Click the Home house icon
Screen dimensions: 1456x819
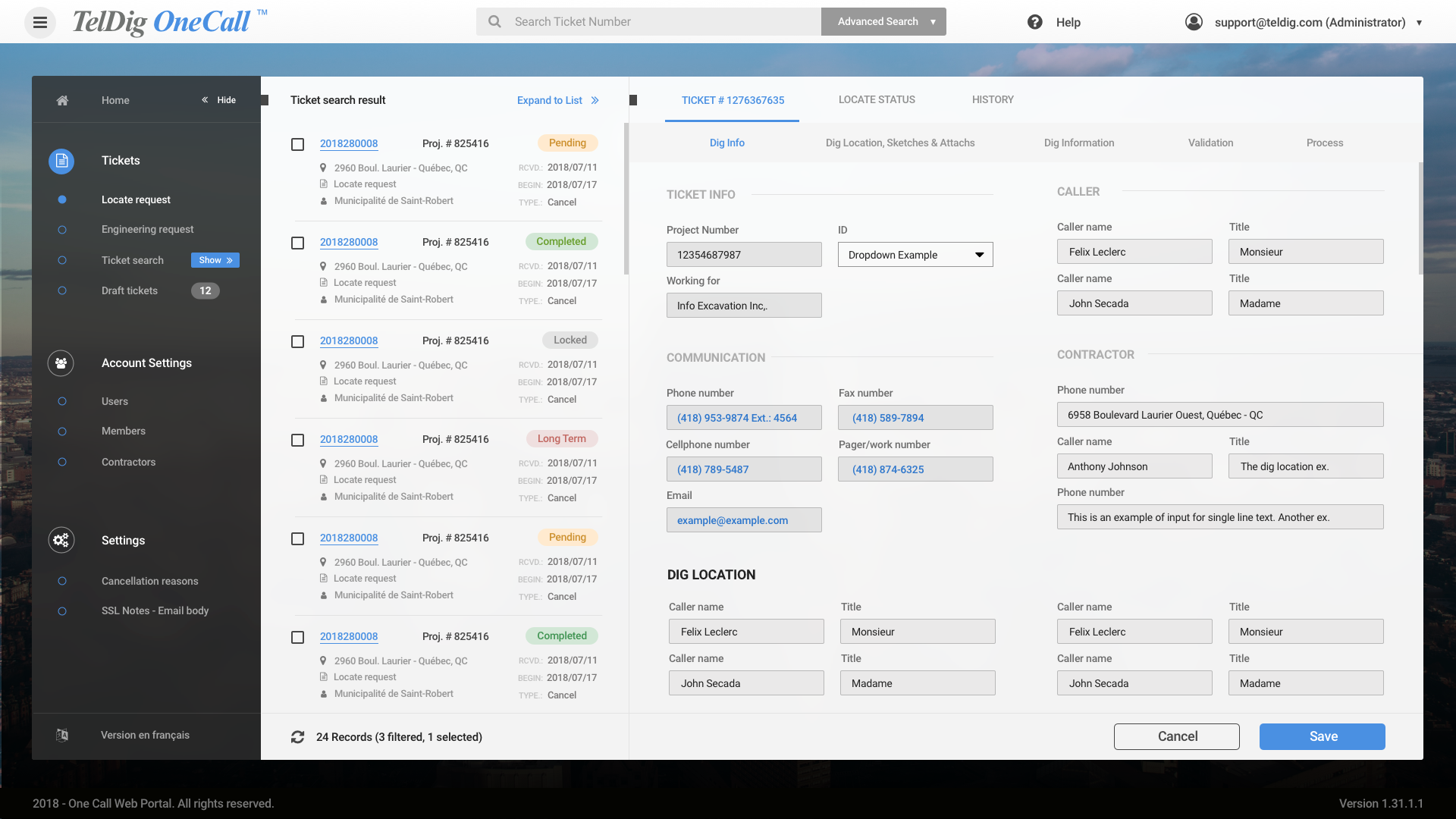tap(62, 100)
